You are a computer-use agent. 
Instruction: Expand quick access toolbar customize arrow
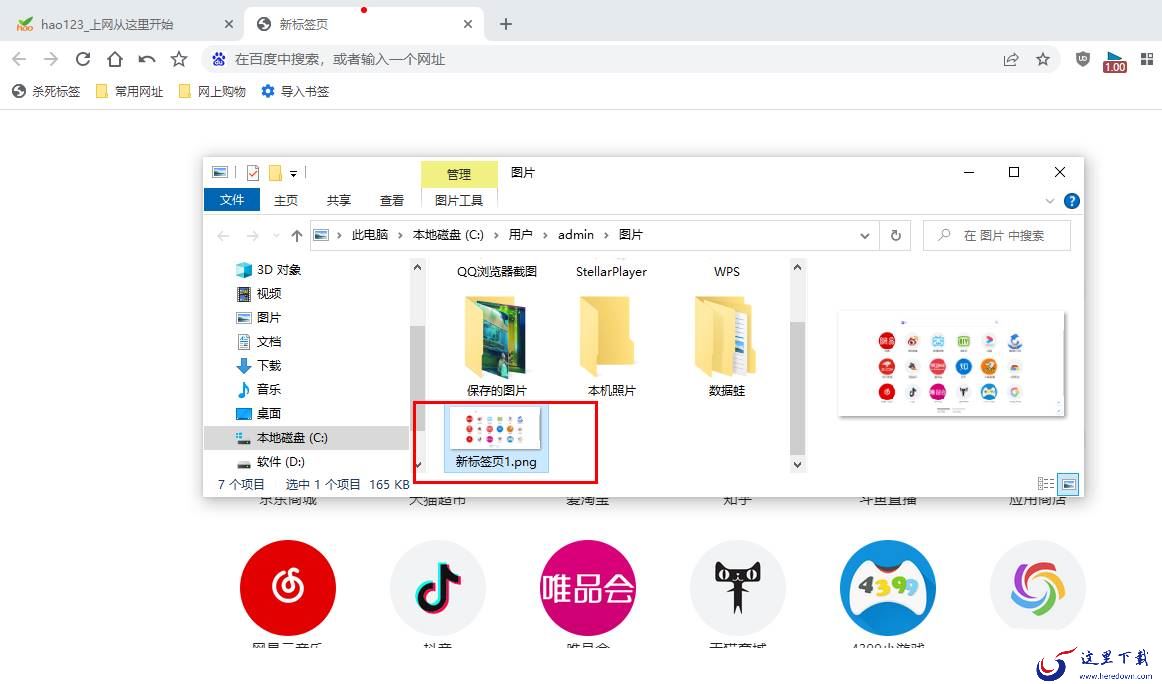click(293, 173)
